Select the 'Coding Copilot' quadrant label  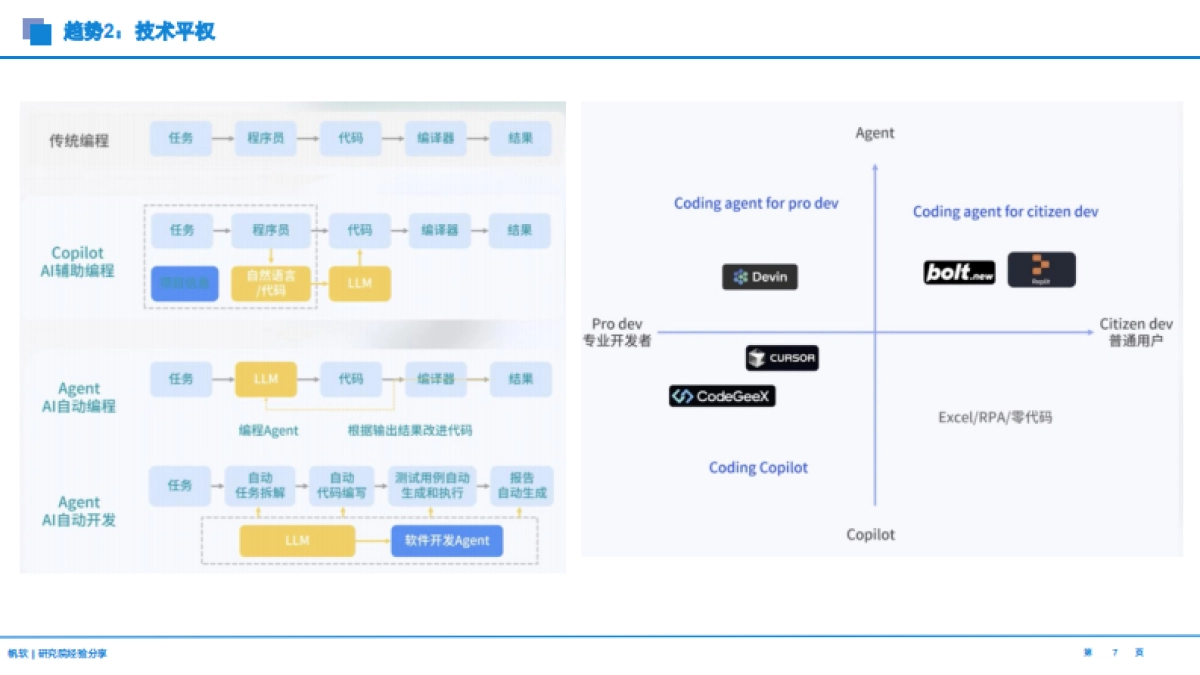click(x=758, y=467)
